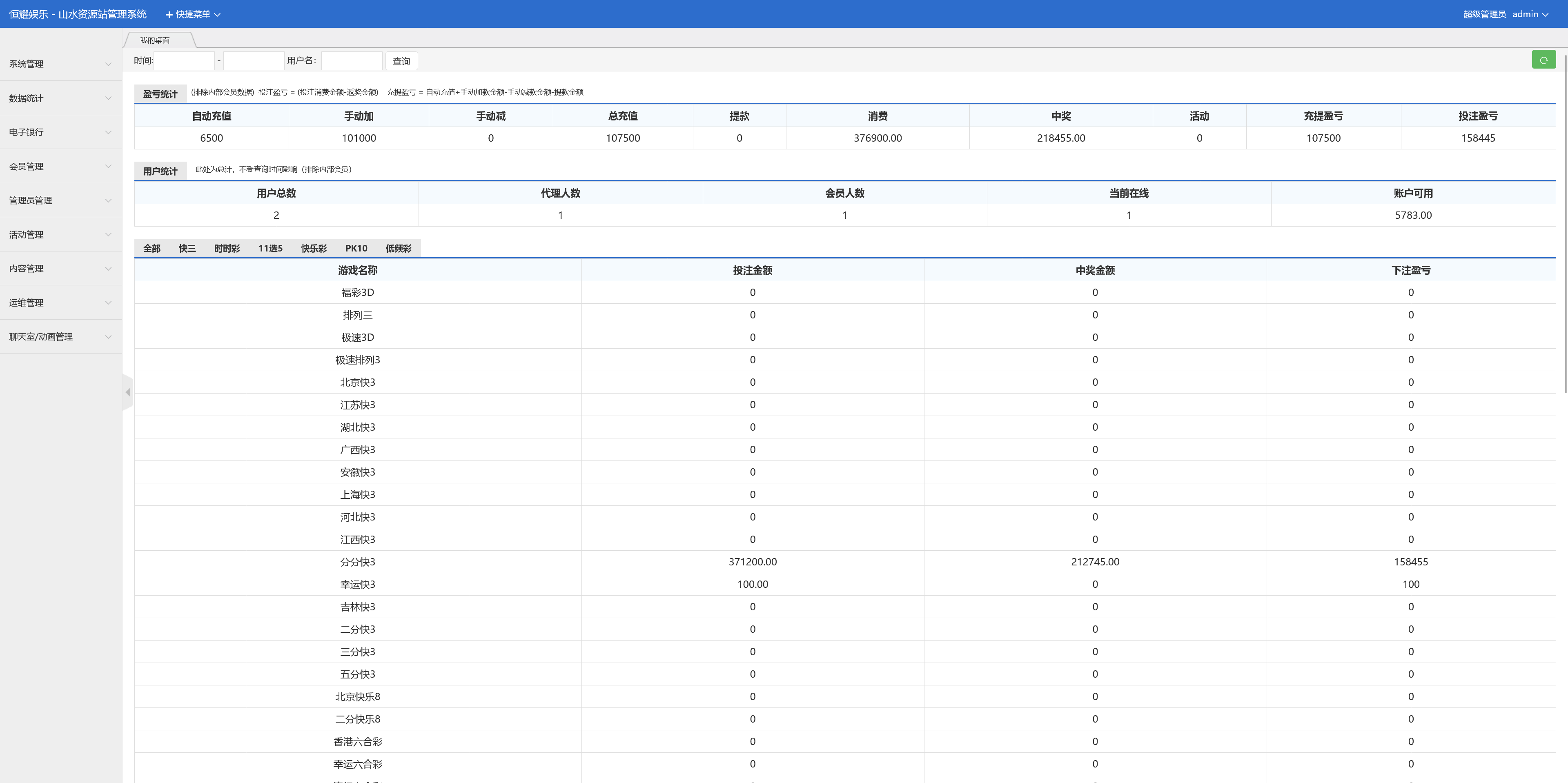Click the 查询 search button
Viewport: 1568px width, 783px height.
tap(401, 61)
